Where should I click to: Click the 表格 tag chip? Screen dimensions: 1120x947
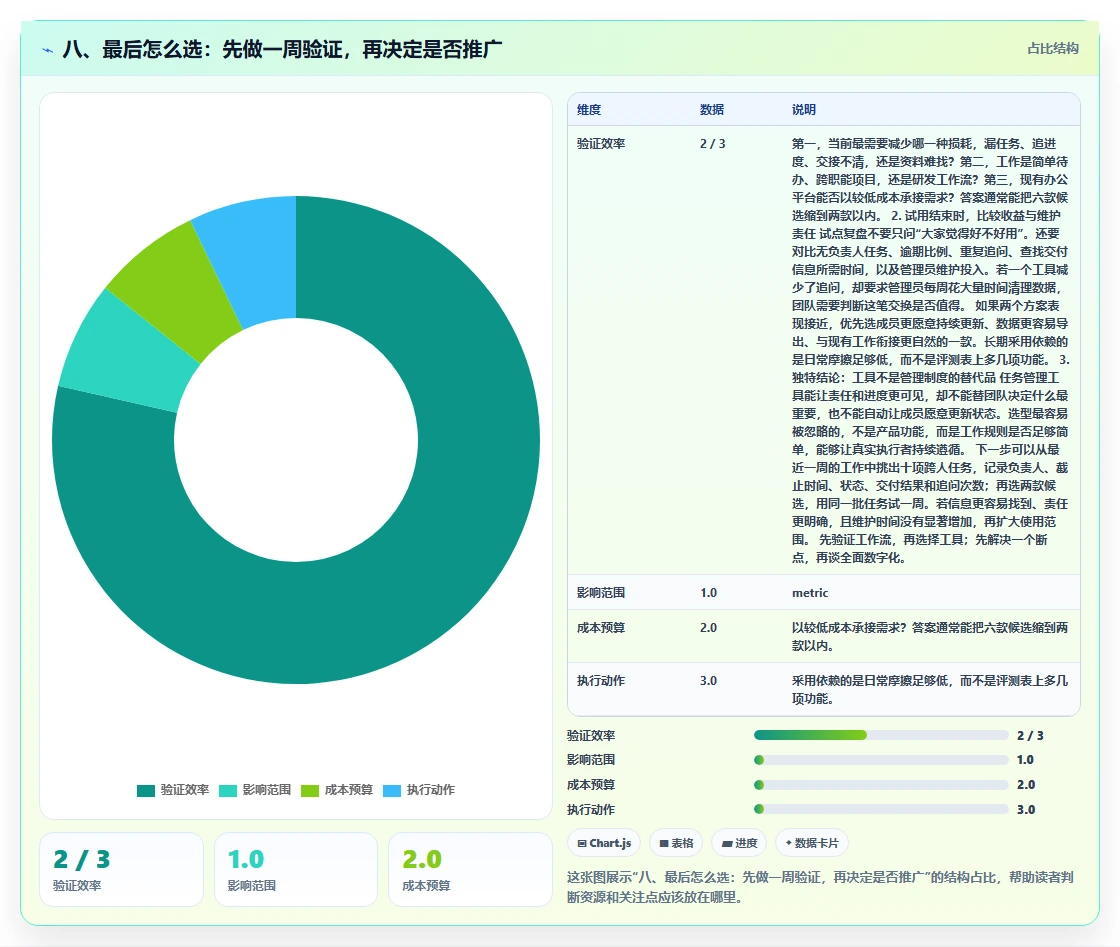point(676,843)
